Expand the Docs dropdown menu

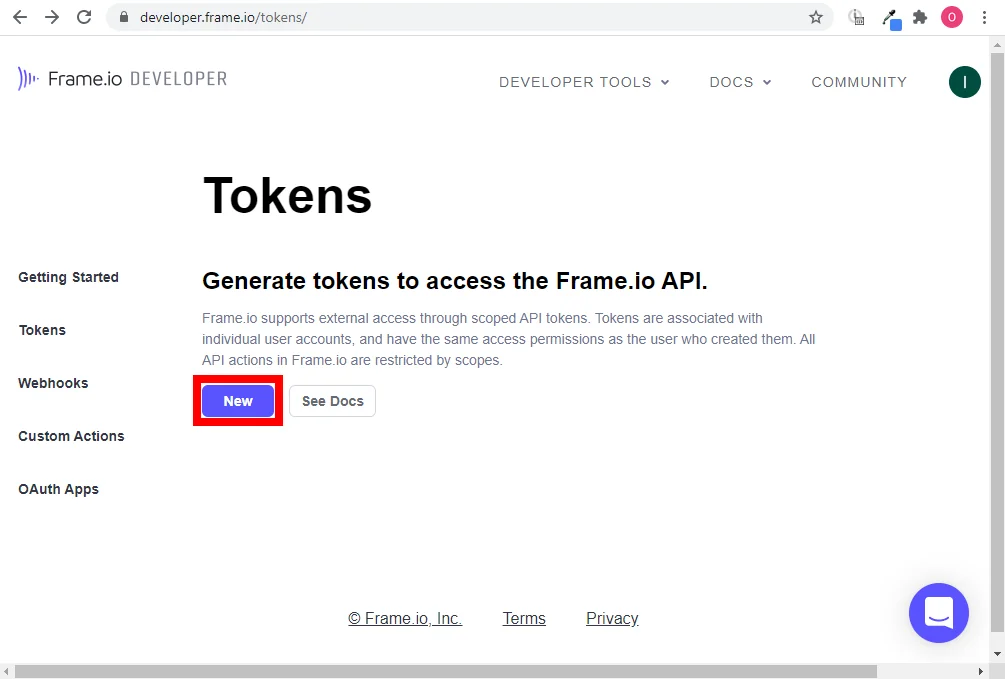pyautogui.click(x=740, y=82)
